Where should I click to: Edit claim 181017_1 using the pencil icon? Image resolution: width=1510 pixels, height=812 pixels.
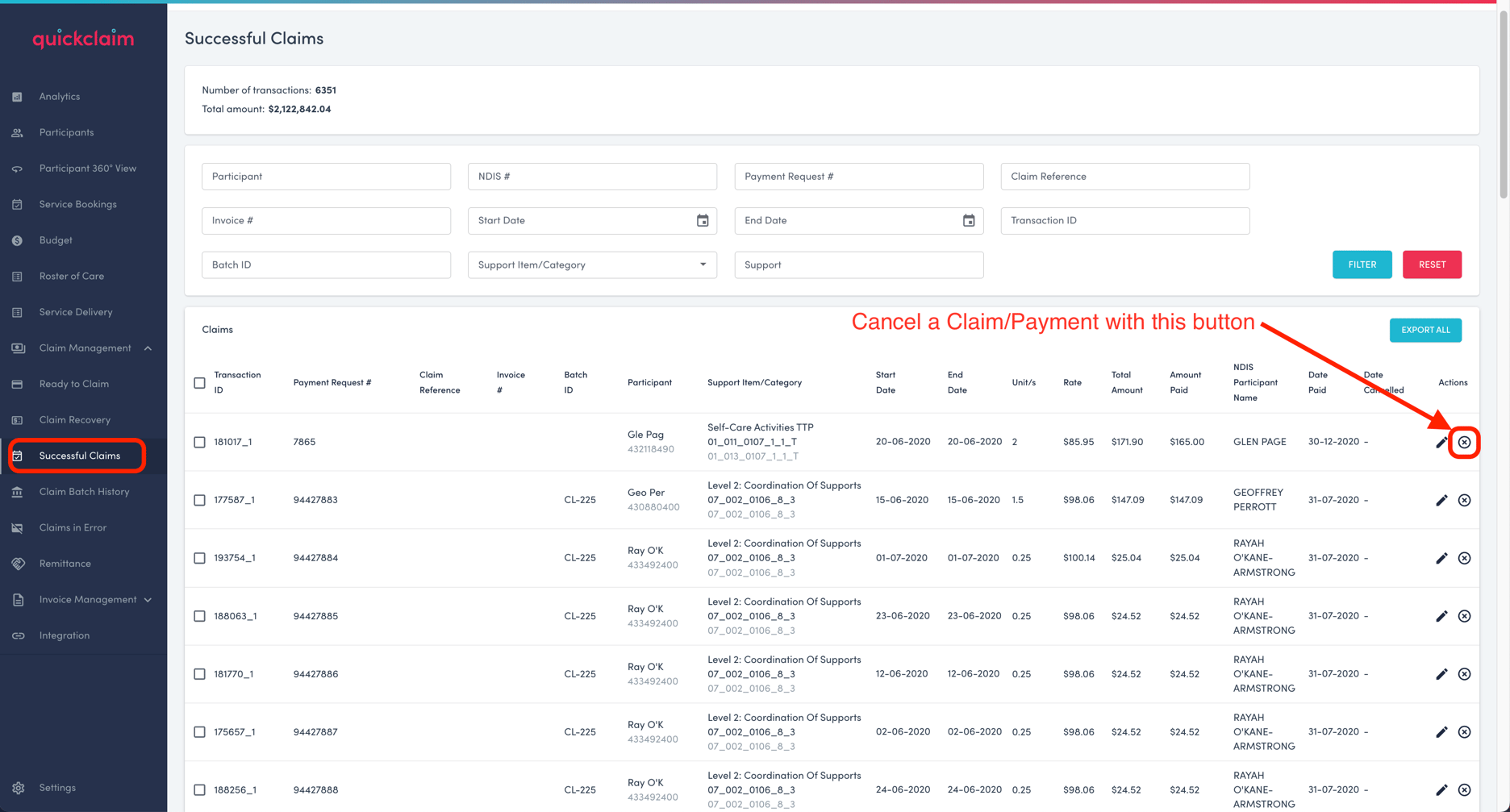click(x=1441, y=442)
